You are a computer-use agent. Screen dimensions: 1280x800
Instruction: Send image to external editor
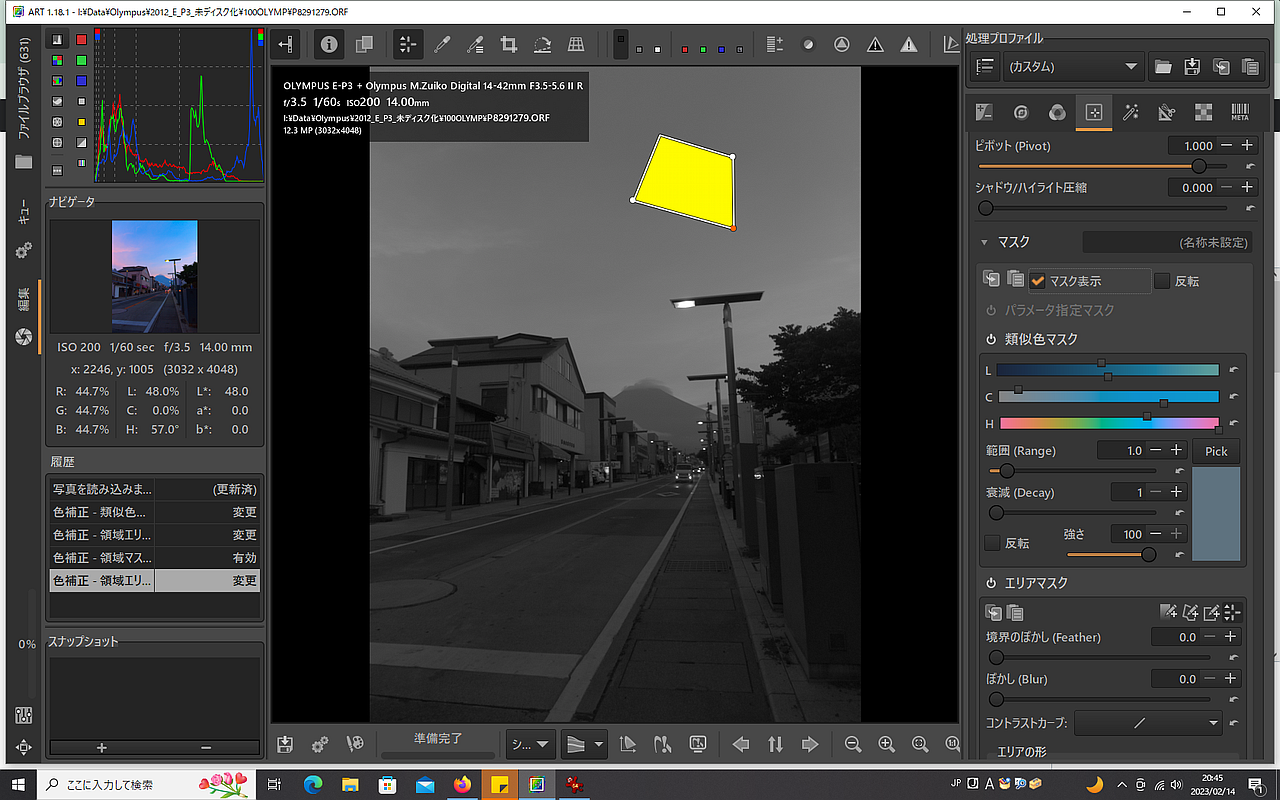[x=354, y=744]
